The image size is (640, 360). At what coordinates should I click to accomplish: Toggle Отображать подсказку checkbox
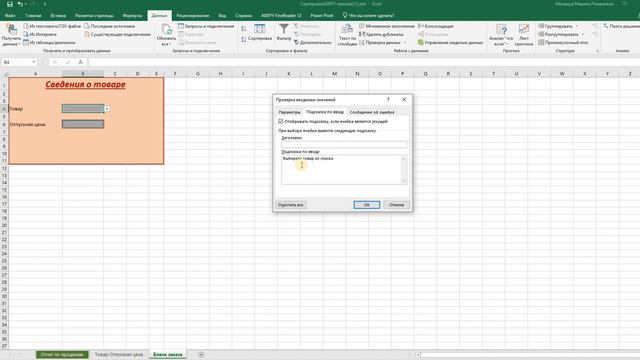click(x=280, y=121)
